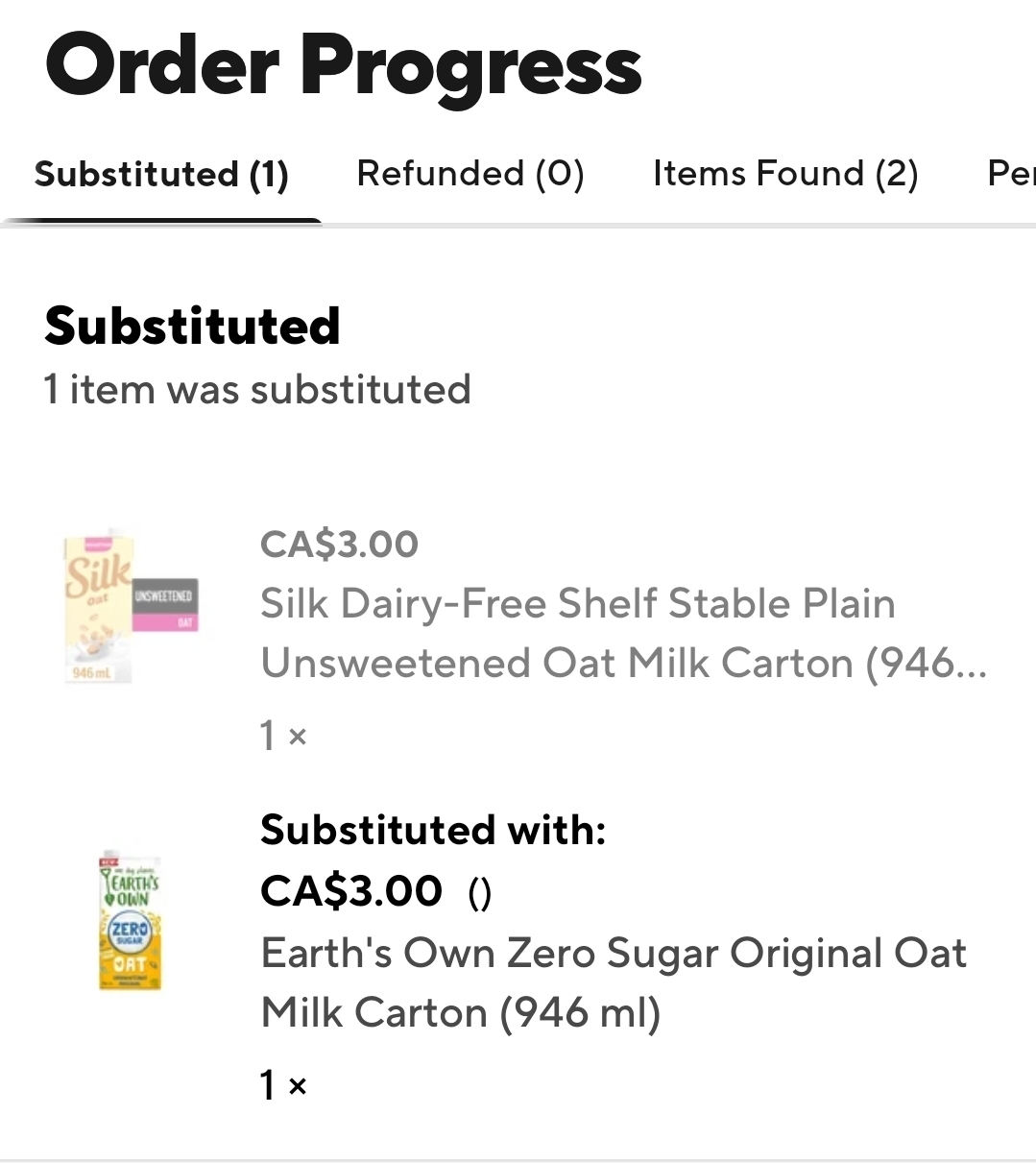Click the Order Progress page title

(343, 66)
